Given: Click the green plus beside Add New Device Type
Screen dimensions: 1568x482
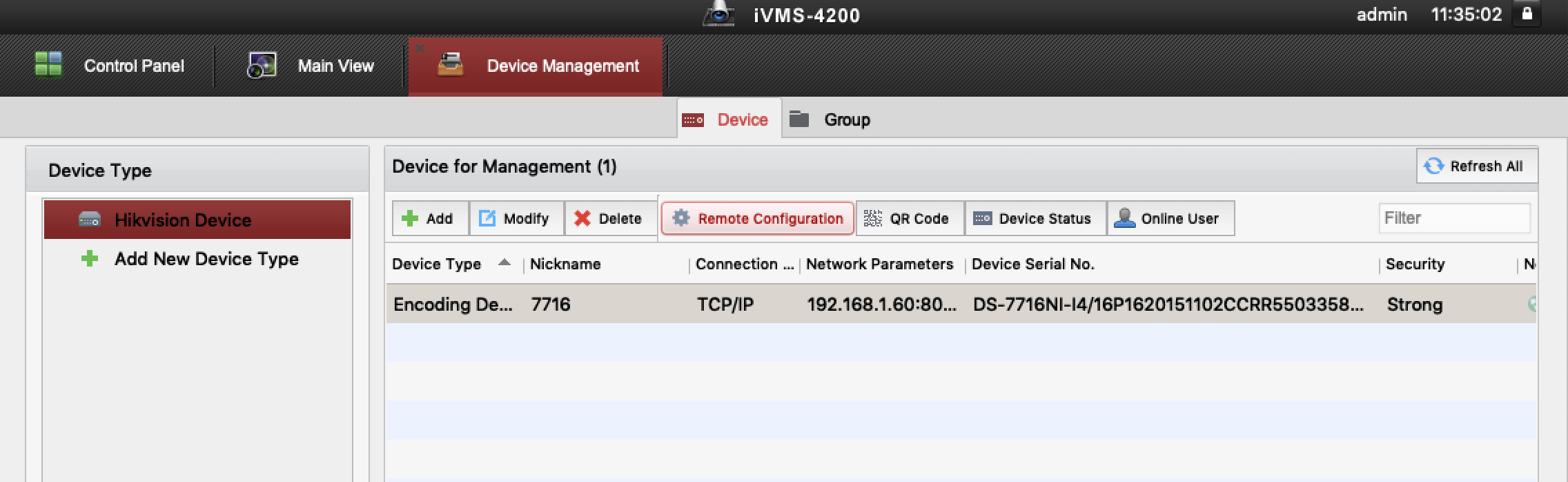Looking at the screenshot, I should coord(90,259).
